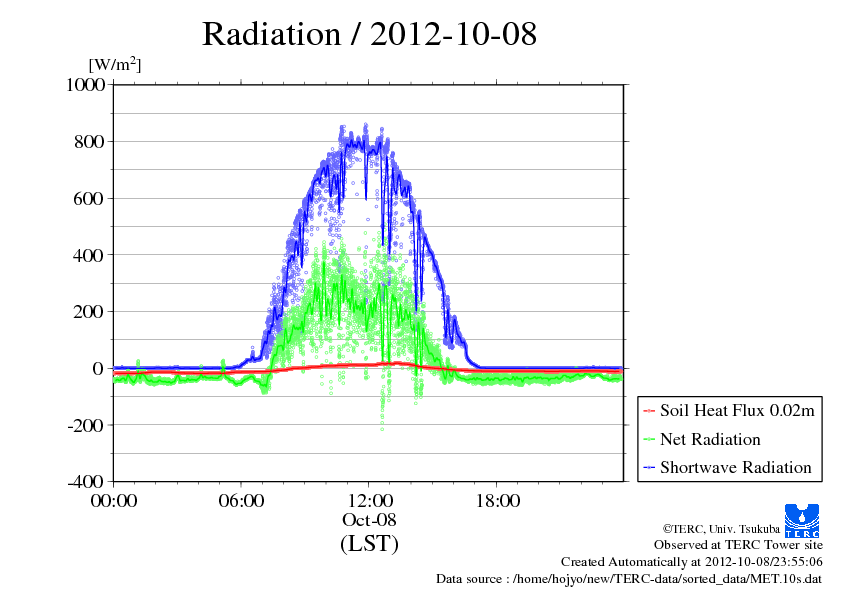The image size is (842, 595).
Task: Click the 800 y-axis label
Action: click(x=89, y=142)
